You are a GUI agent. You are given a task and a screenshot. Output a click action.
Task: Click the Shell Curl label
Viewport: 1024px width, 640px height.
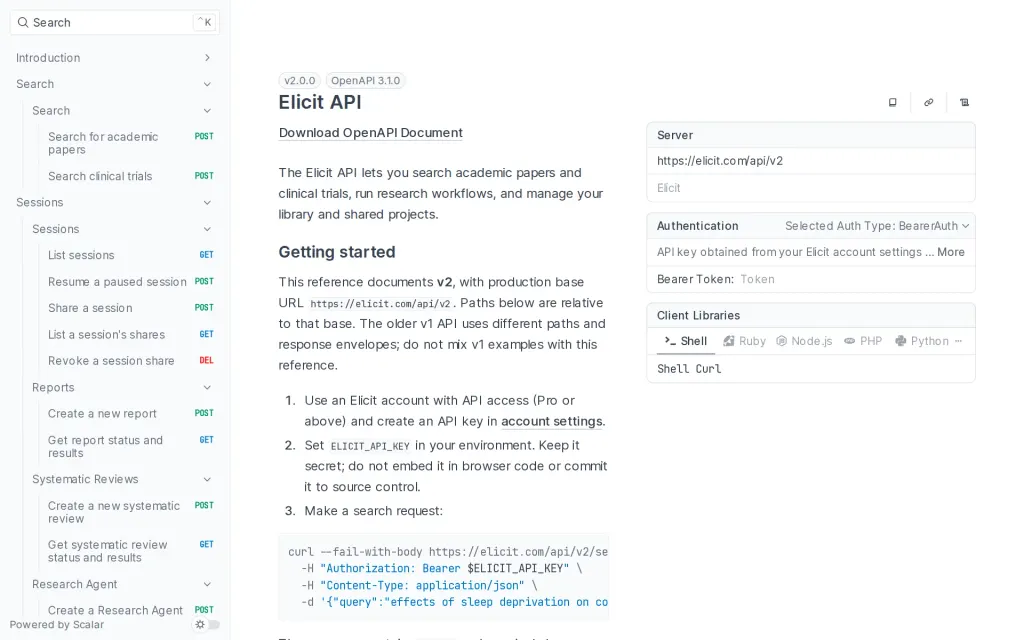pos(689,369)
